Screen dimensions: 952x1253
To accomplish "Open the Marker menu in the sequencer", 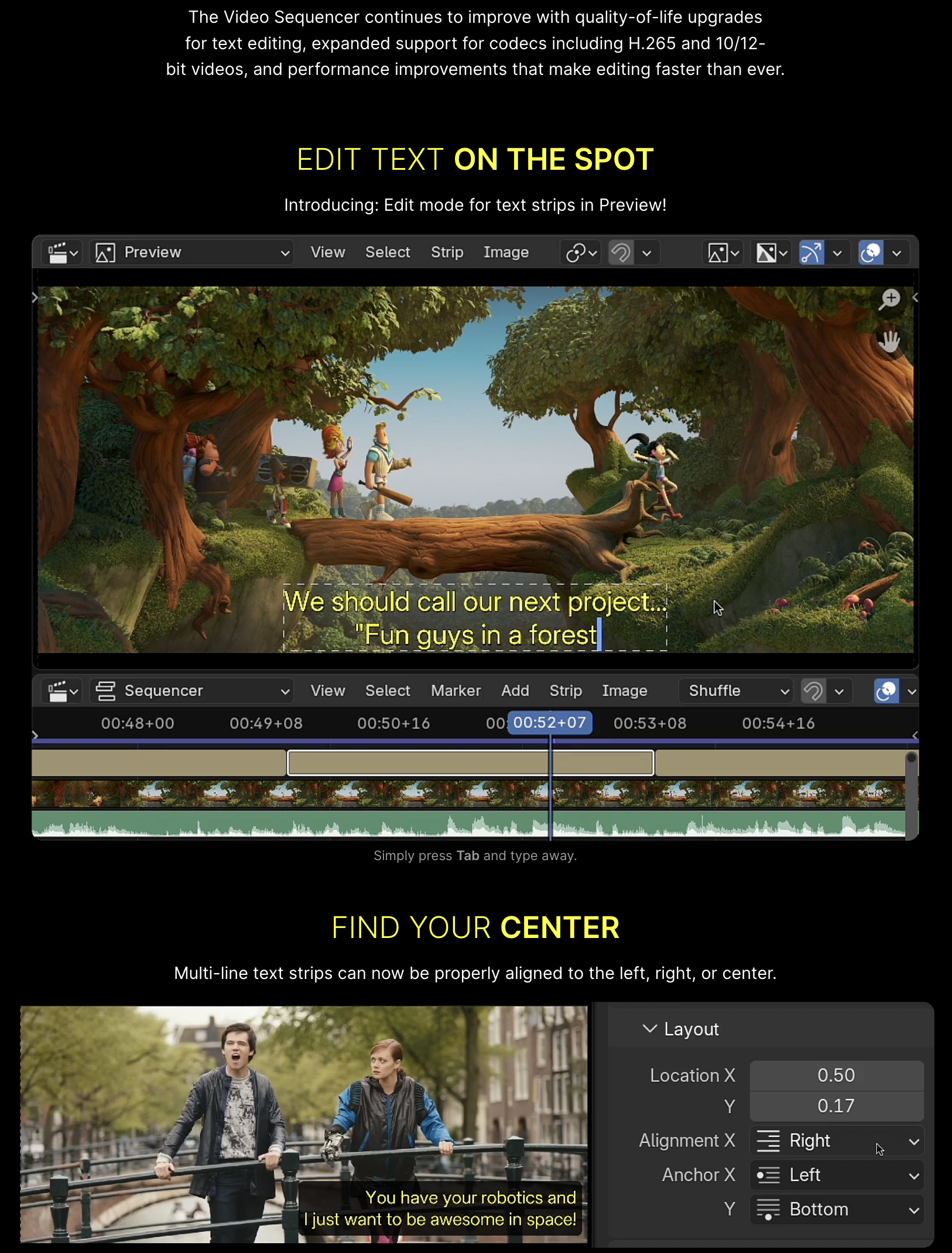I will (x=456, y=691).
